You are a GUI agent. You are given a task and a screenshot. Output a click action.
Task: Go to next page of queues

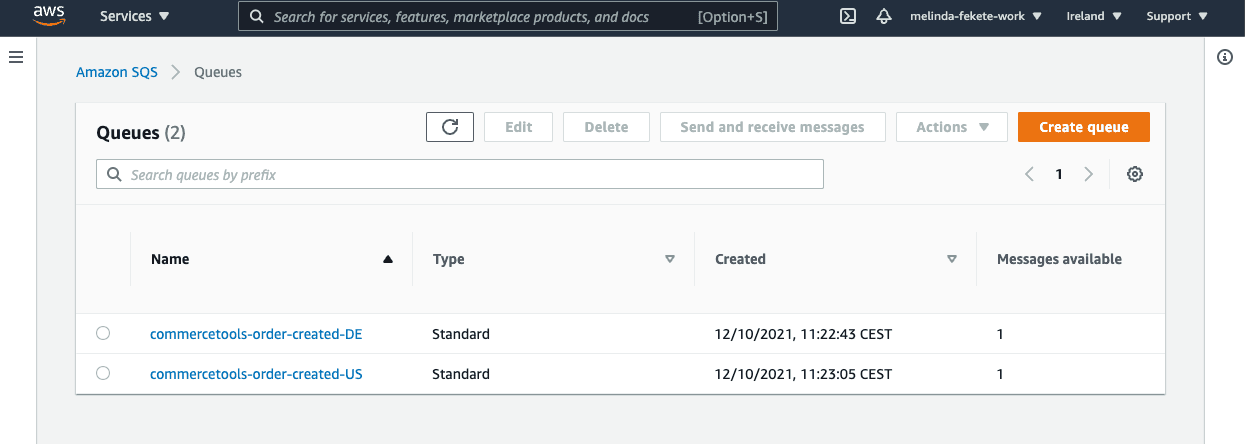click(1089, 174)
